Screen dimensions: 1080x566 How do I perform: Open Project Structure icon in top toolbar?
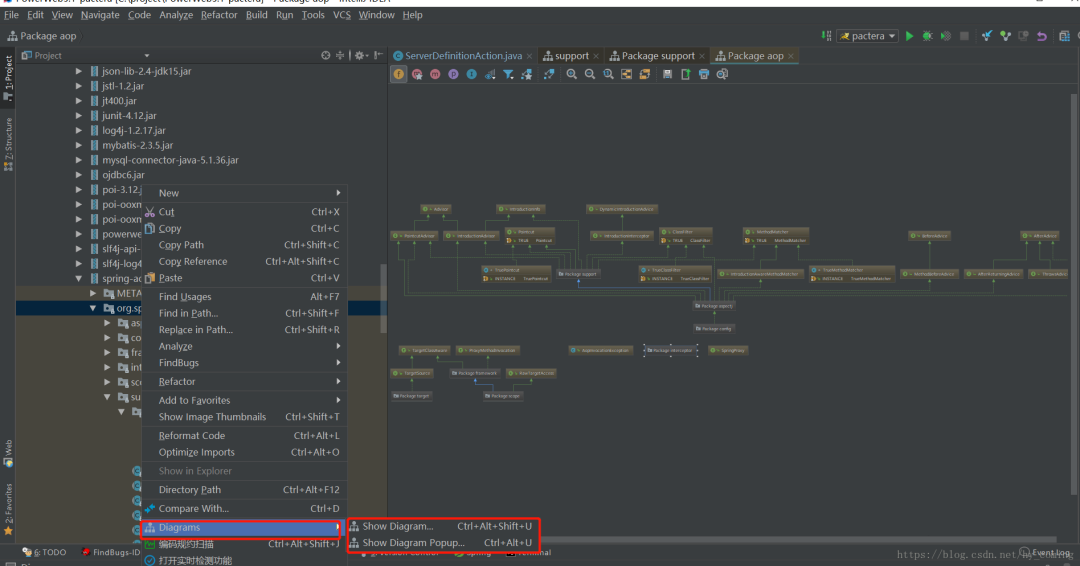click(x=1064, y=36)
